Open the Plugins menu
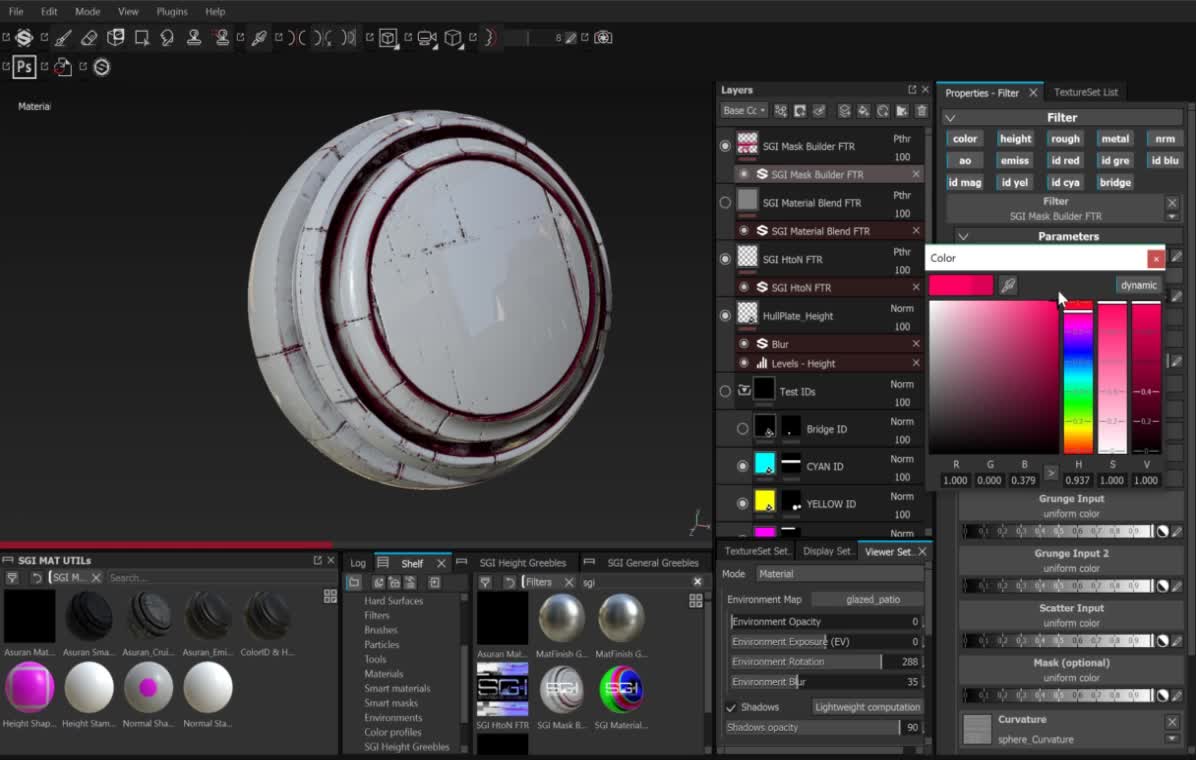The height and width of the screenshot is (760, 1196). [172, 11]
